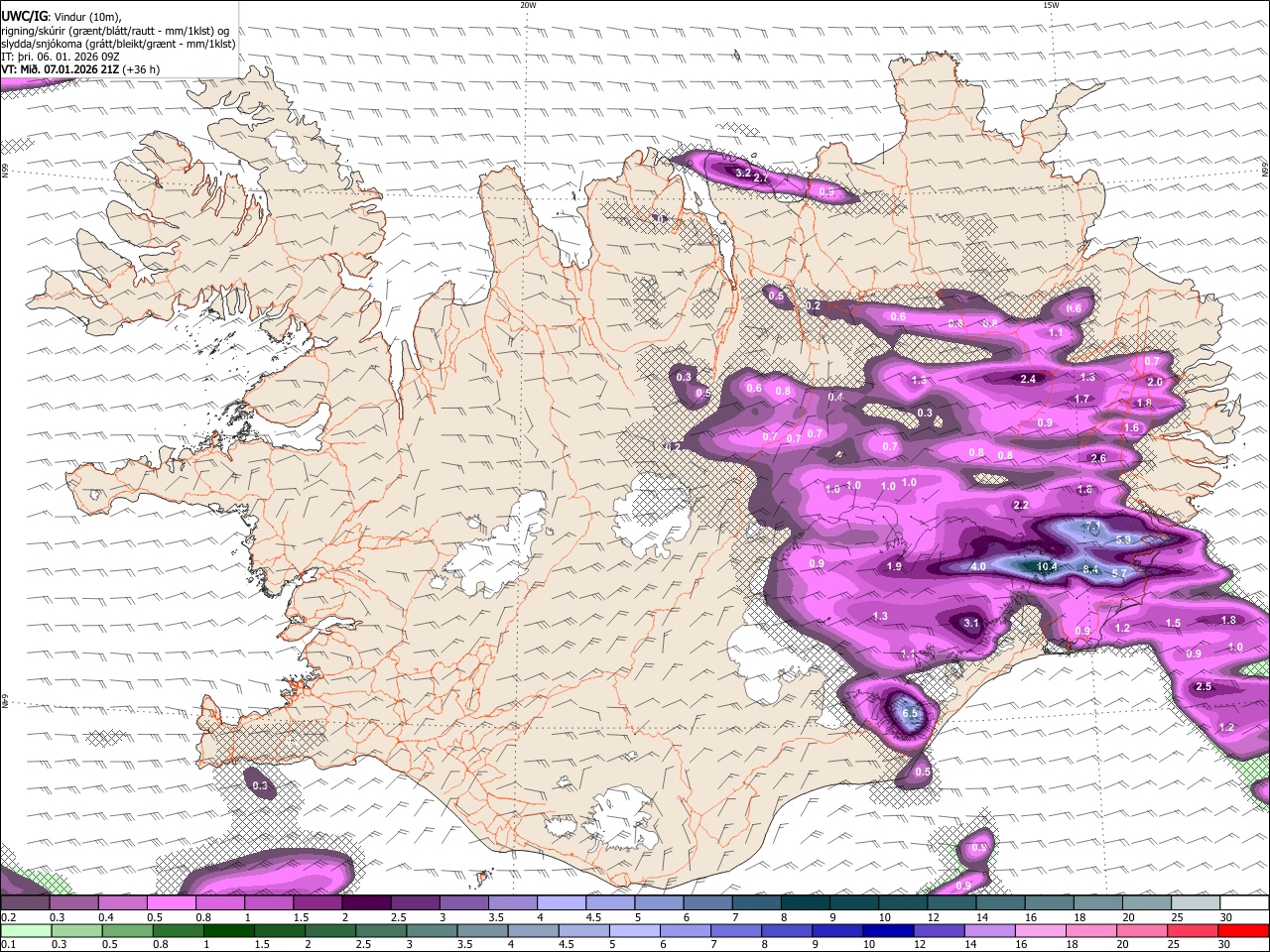
Task: Select the 5.9 precipitation value
Action: [1123, 539]
